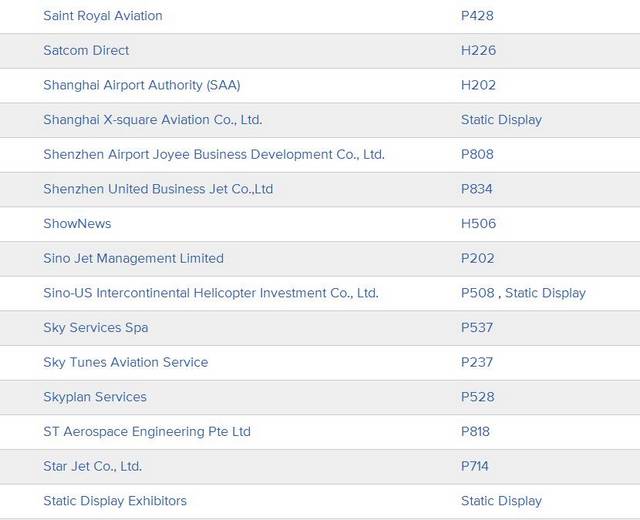This screenshot has width=640, height=520.
Task: Click the Skyplan Services name
Action: pyautogui.click(x=94, y=397)
